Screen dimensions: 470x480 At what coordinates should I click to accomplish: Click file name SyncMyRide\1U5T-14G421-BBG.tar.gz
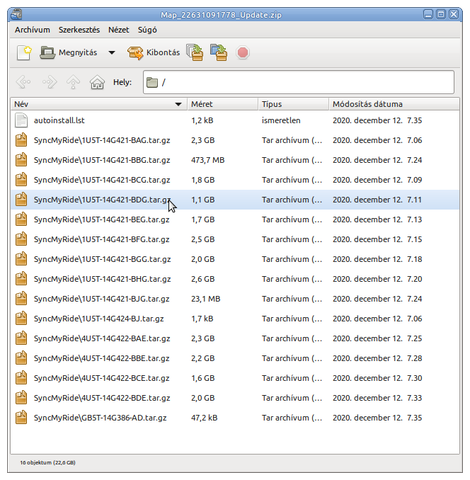tap(102, 160)
